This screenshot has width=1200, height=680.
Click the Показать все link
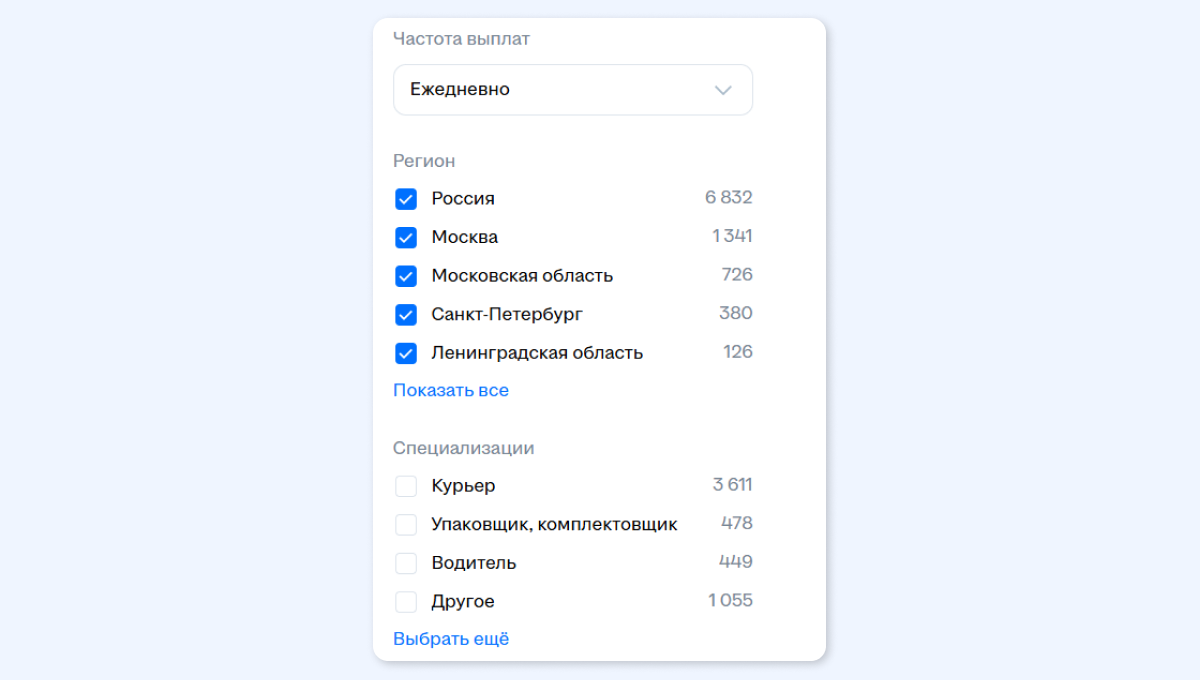pos(451,390)
